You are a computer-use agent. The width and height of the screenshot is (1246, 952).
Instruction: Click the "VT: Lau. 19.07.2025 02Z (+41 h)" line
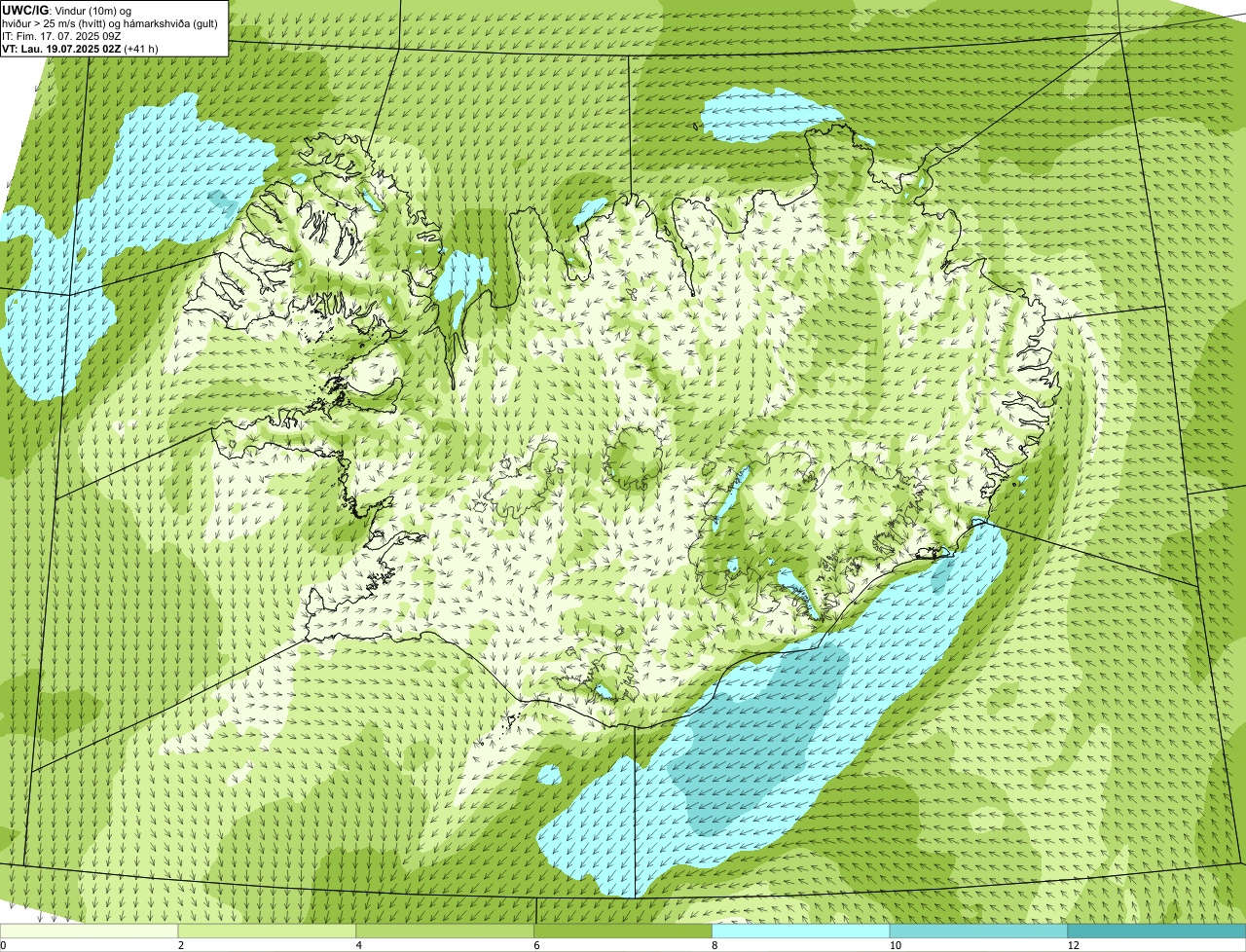[x=80, y=49]
